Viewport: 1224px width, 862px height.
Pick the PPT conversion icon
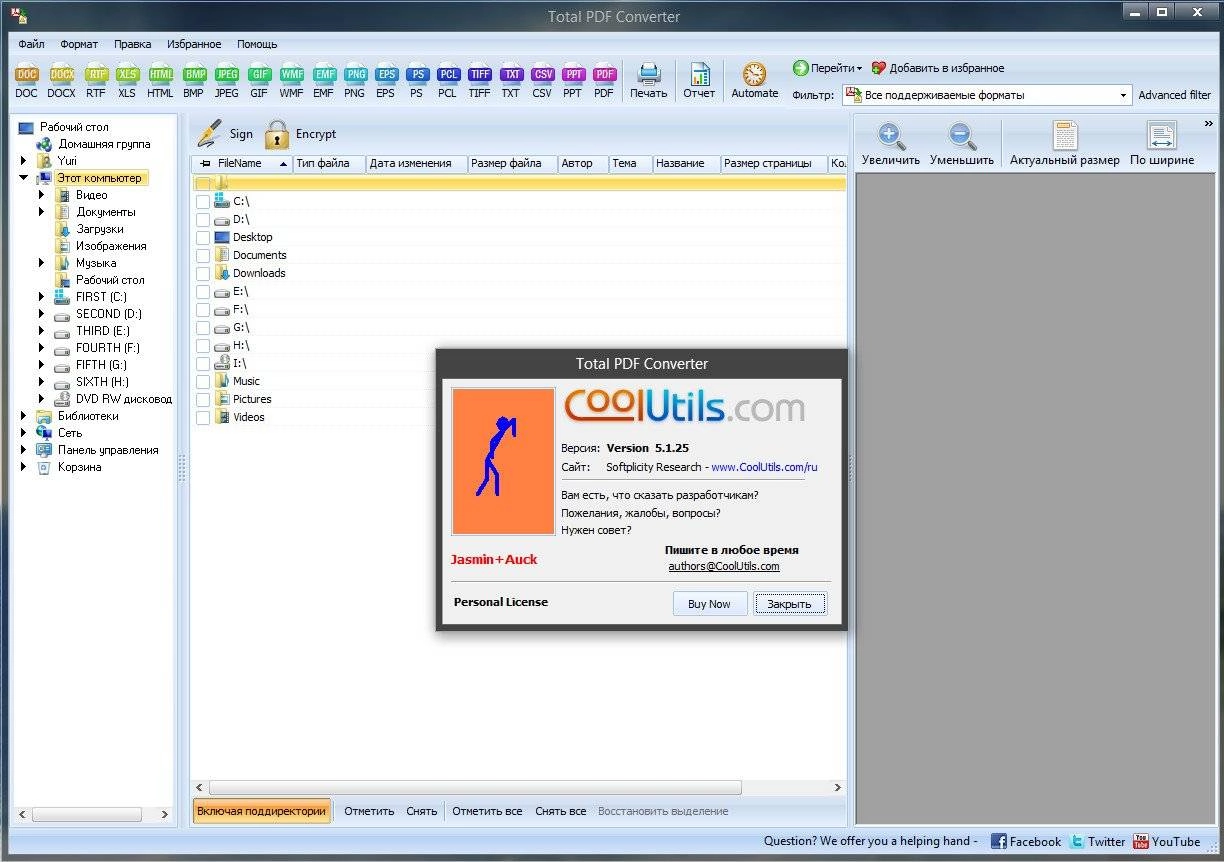point(573,80)
